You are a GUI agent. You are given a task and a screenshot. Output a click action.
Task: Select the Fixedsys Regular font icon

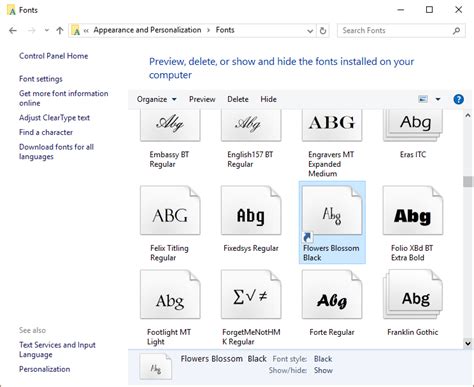(251, 210)
